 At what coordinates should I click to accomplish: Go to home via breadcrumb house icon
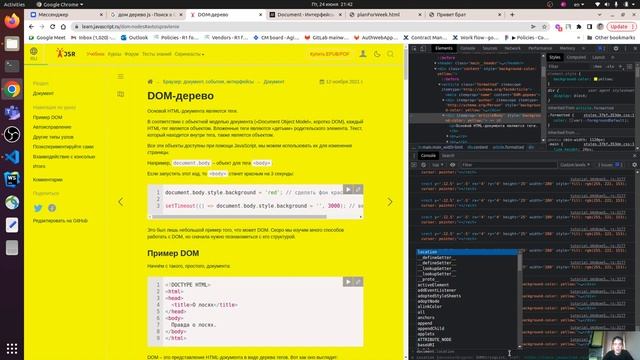click(150, 82)
